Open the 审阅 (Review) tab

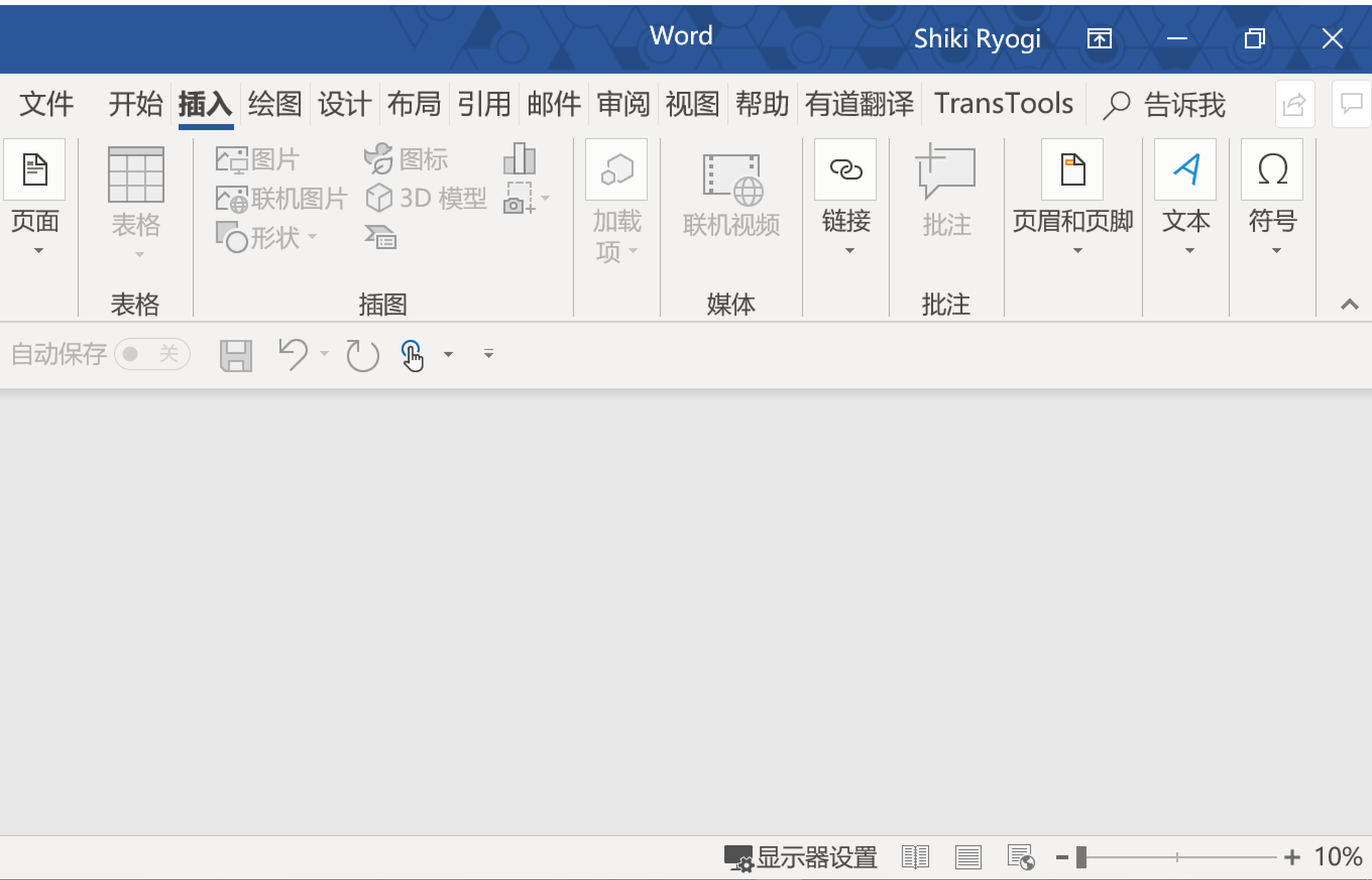tap(623, 104)
